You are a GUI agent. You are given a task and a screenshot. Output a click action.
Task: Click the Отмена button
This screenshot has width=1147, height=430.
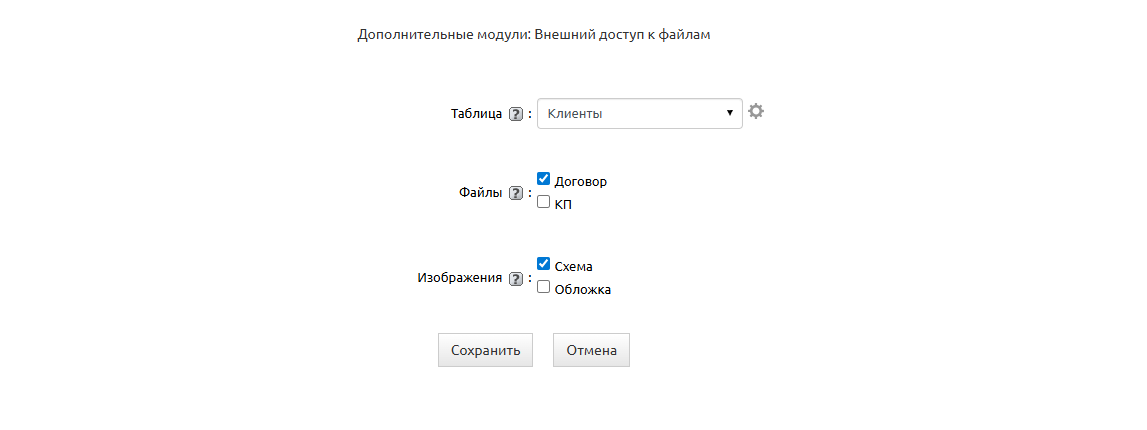[591, 351]
